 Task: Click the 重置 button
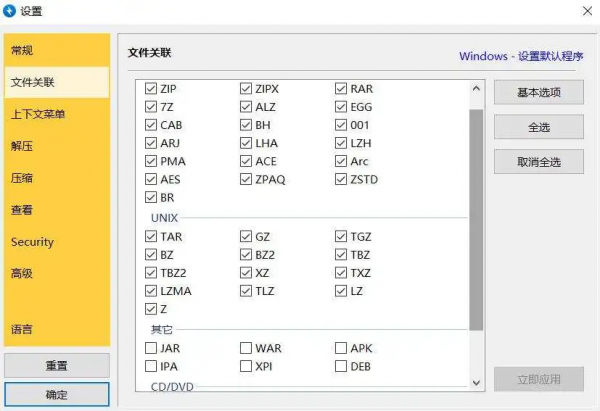pos(57,365)
